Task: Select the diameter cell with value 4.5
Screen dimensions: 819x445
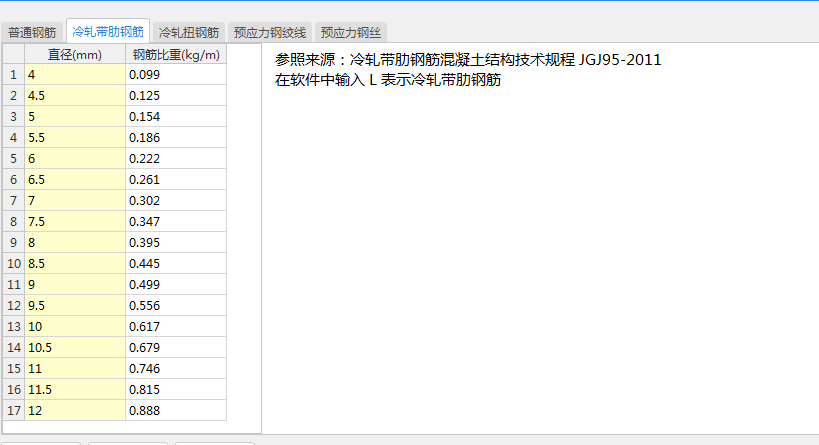Action: 75,96
